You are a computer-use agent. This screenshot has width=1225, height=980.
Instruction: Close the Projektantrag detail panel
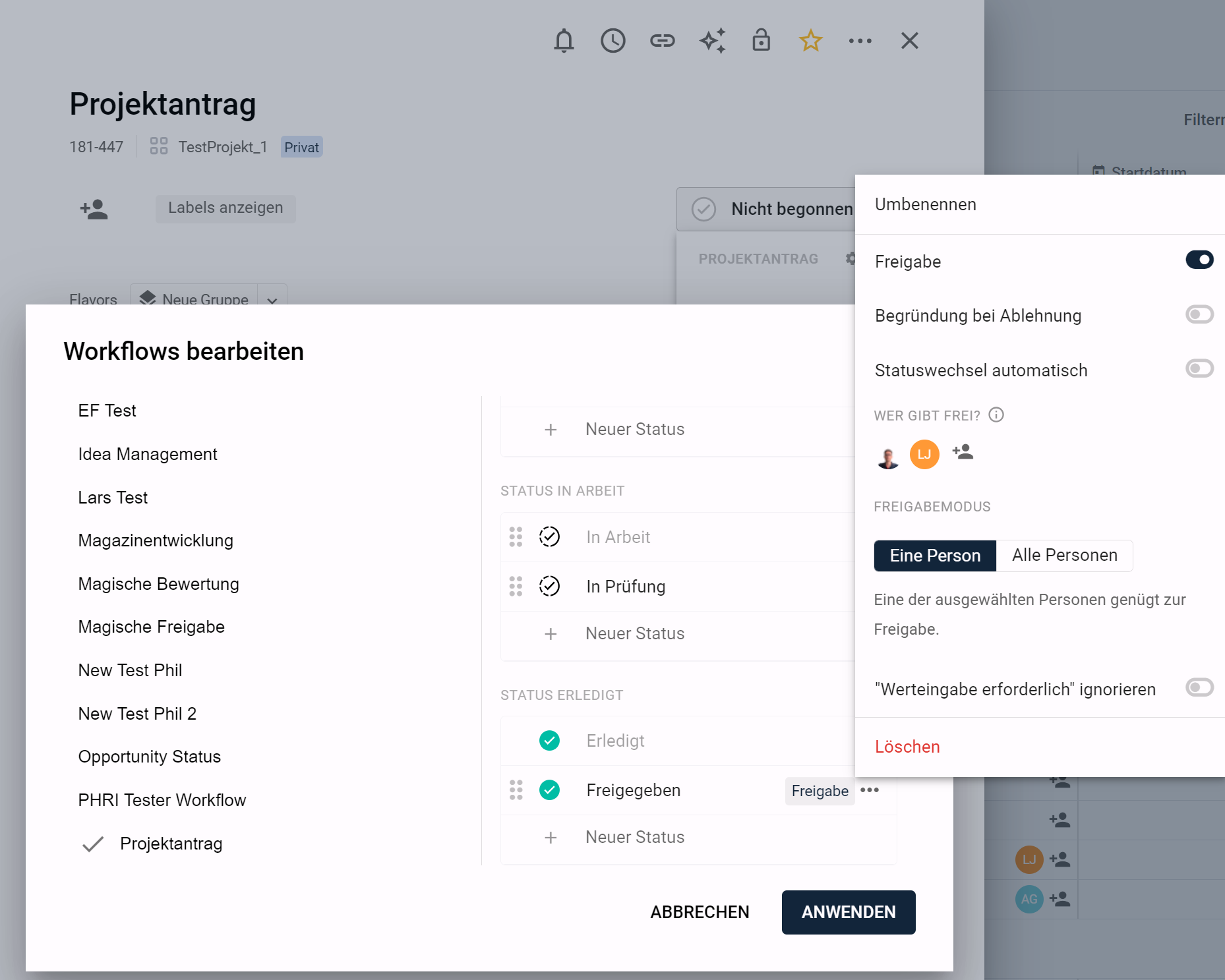tap(910, 41)
